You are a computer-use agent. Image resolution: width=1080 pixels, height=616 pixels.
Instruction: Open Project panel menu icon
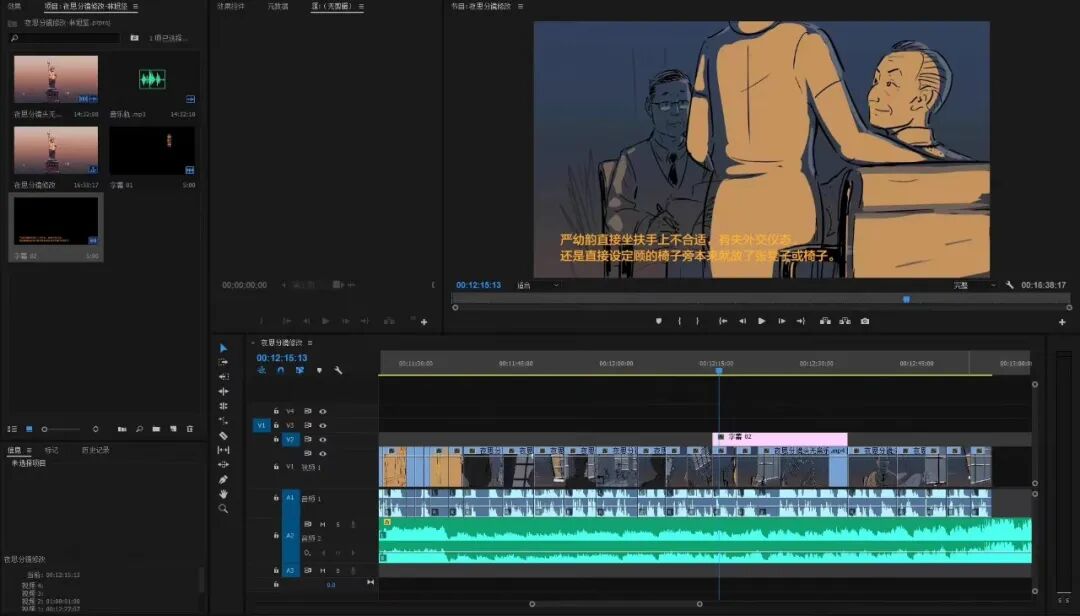[x=135, y=6]
